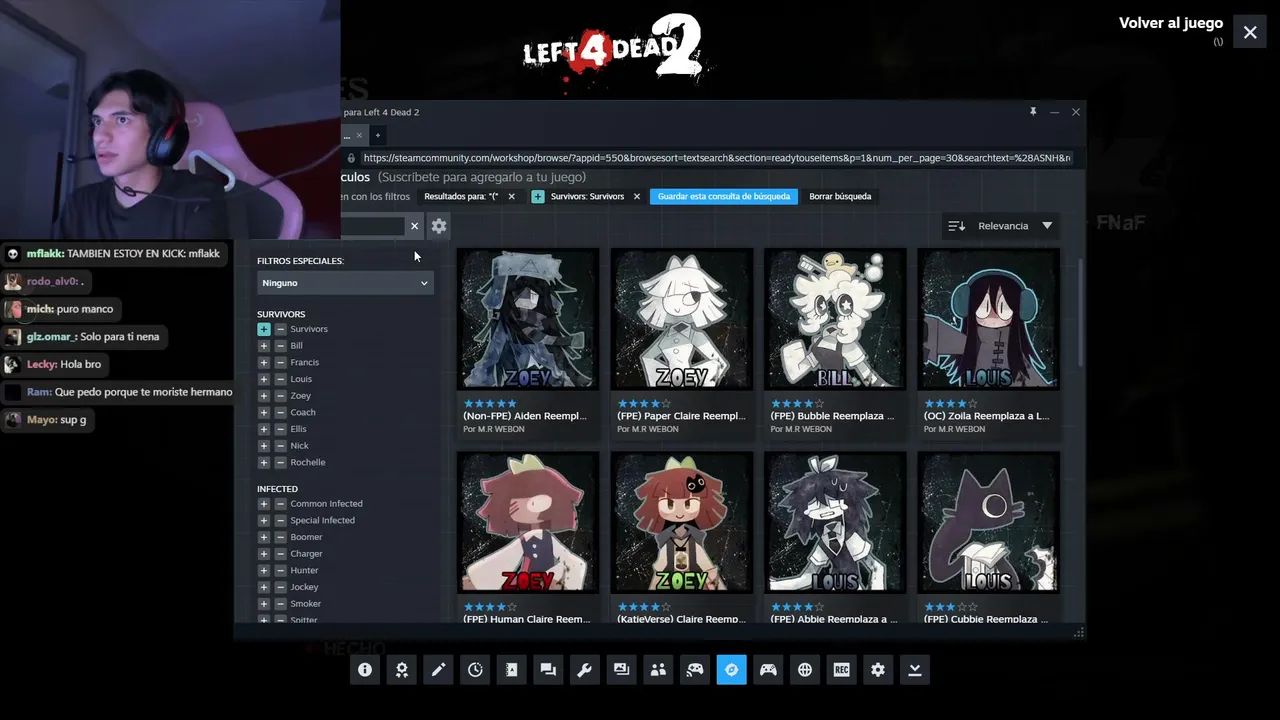Image resolution: width=1280 pixels, height=720 pixels.
Task: Exclude Francis with its minus toggle
Action: [x=280, y=362]
